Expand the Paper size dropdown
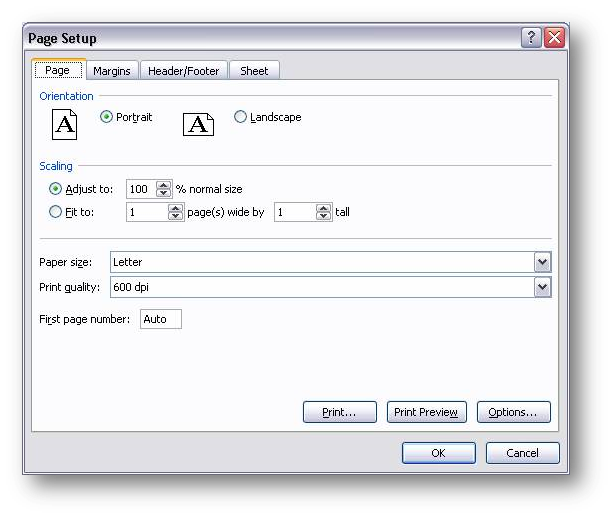 pyautogui.click(x=542, y=262)
